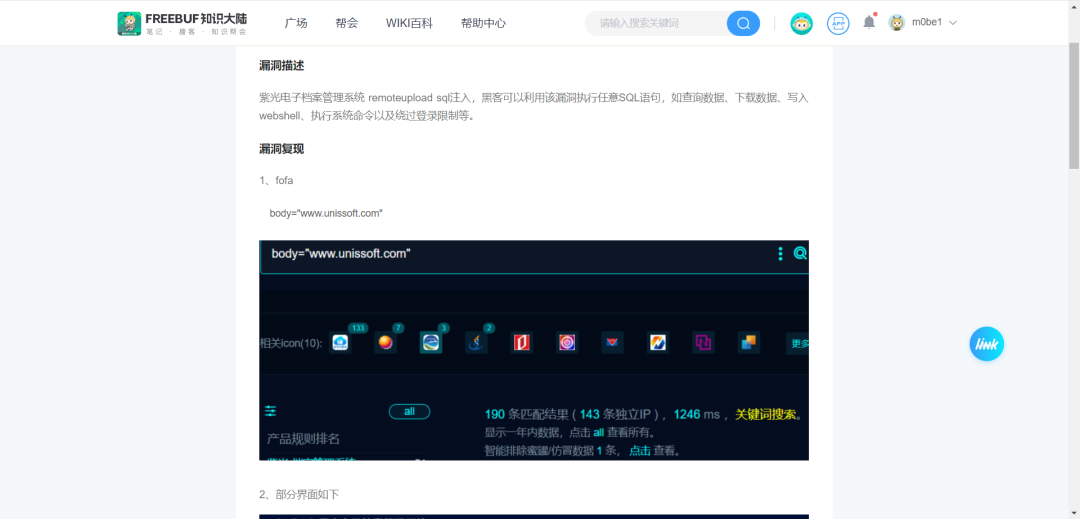Click the 产品规则排名 heading
The width and height of the screenshot is (1080, 519).
(x=304, y=438)
